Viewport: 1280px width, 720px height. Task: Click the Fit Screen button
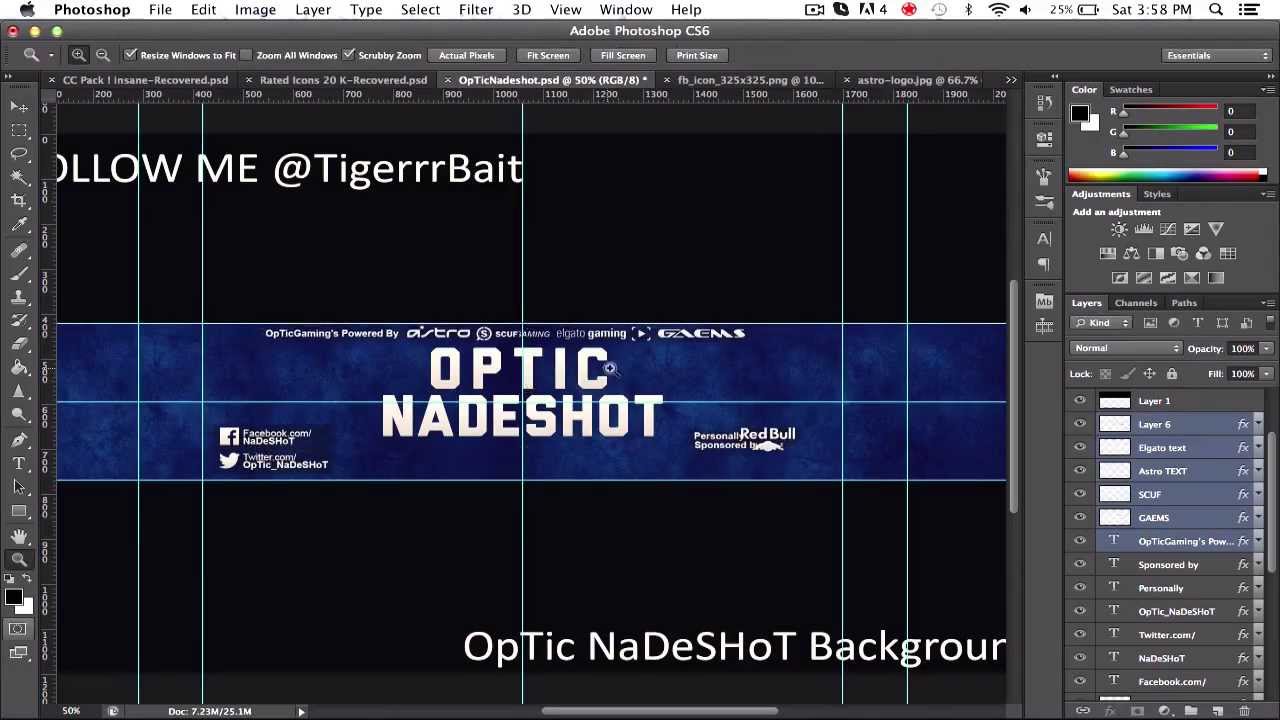[548, 55]
